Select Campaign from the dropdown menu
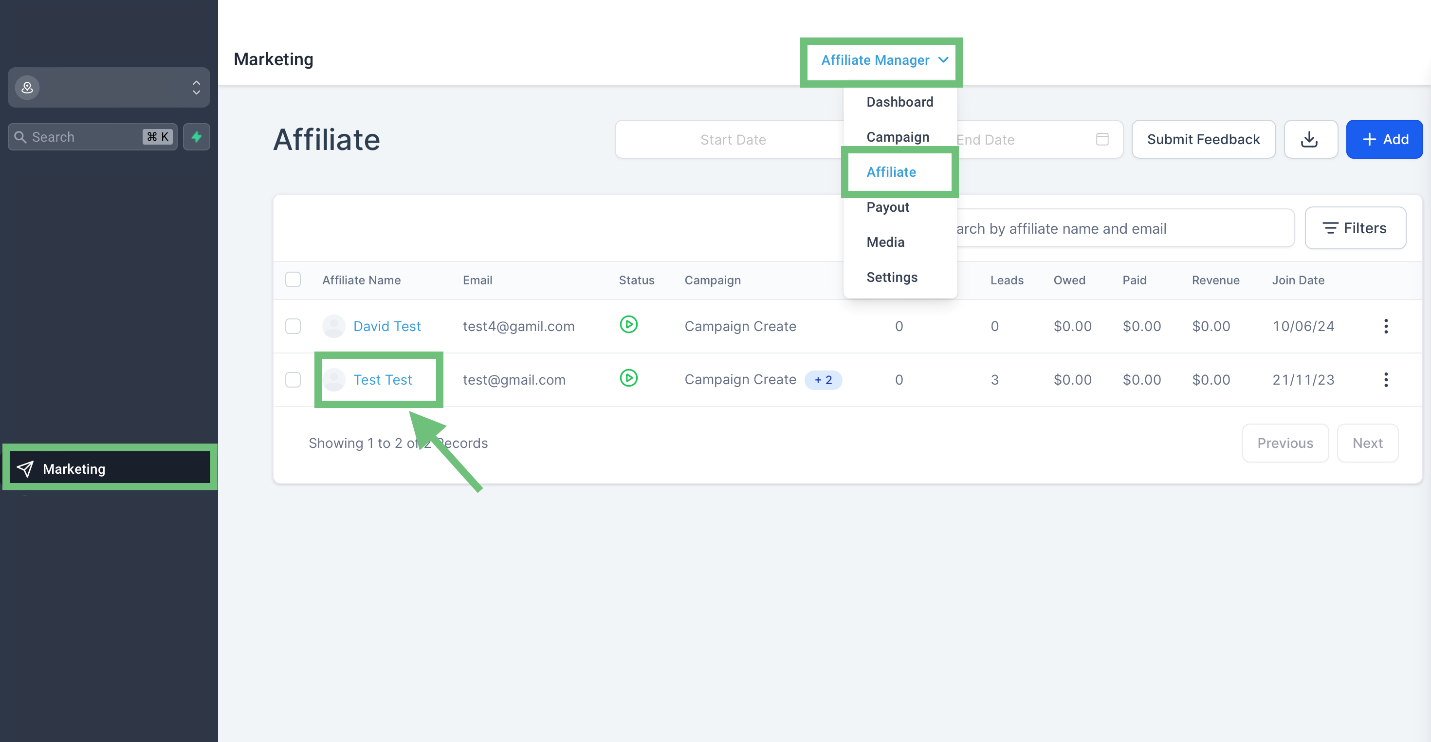The image size is (1431, 742). coord(898,137)
